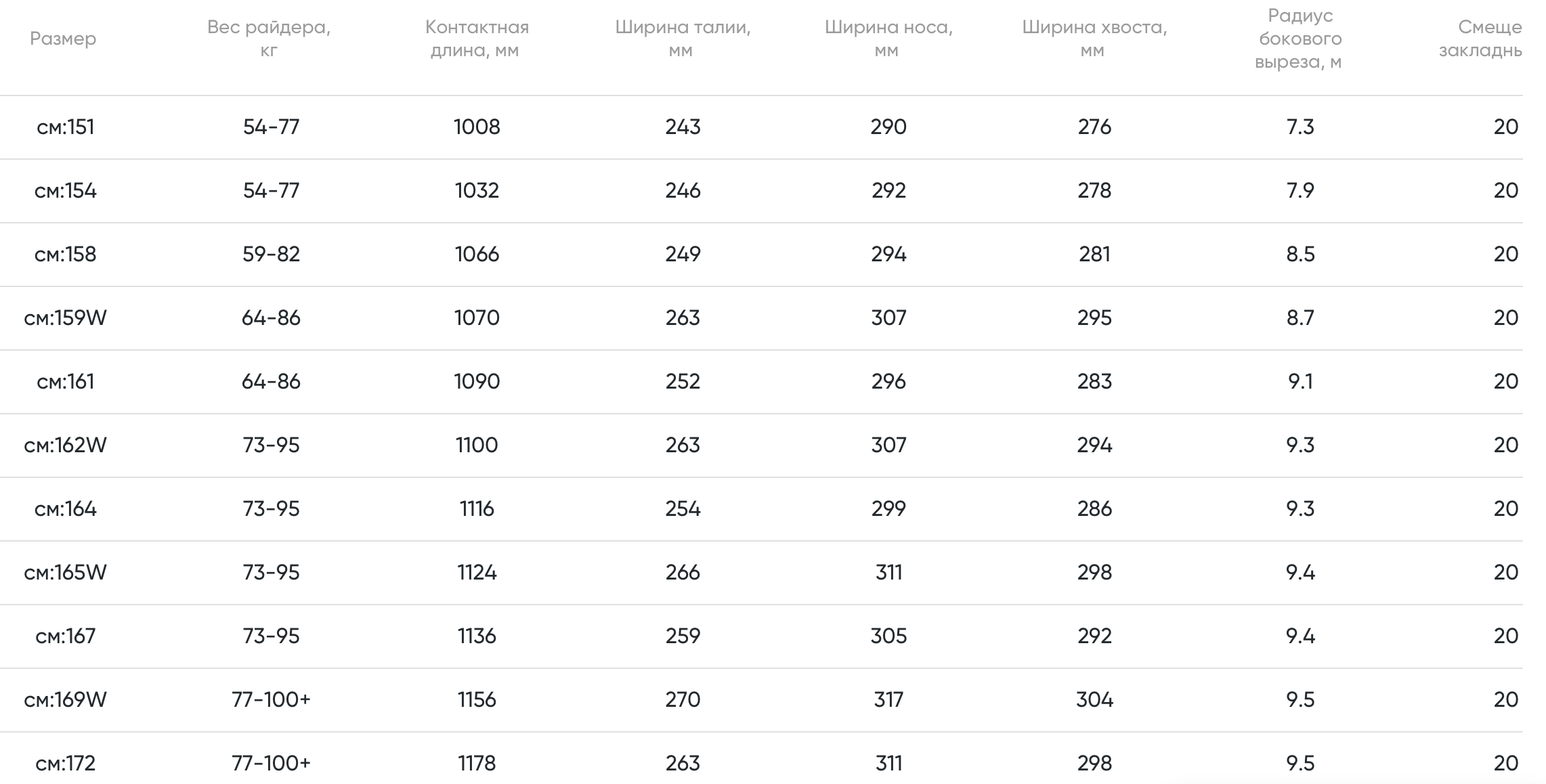Click the Контактная длина, мм header
This screenshot has width=1546, height=784.
[x=476, y=39]
